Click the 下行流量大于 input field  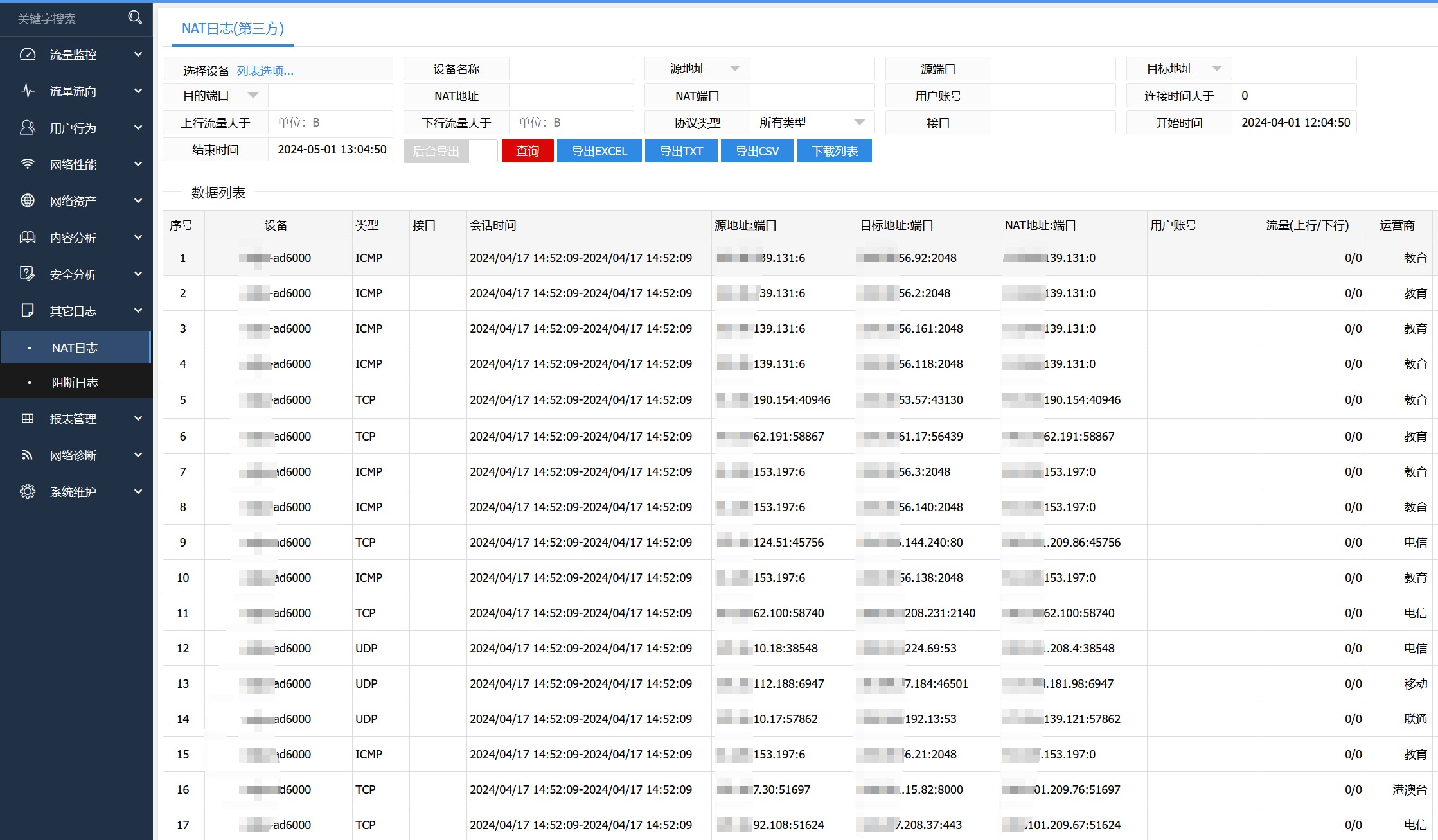(571, 123)
